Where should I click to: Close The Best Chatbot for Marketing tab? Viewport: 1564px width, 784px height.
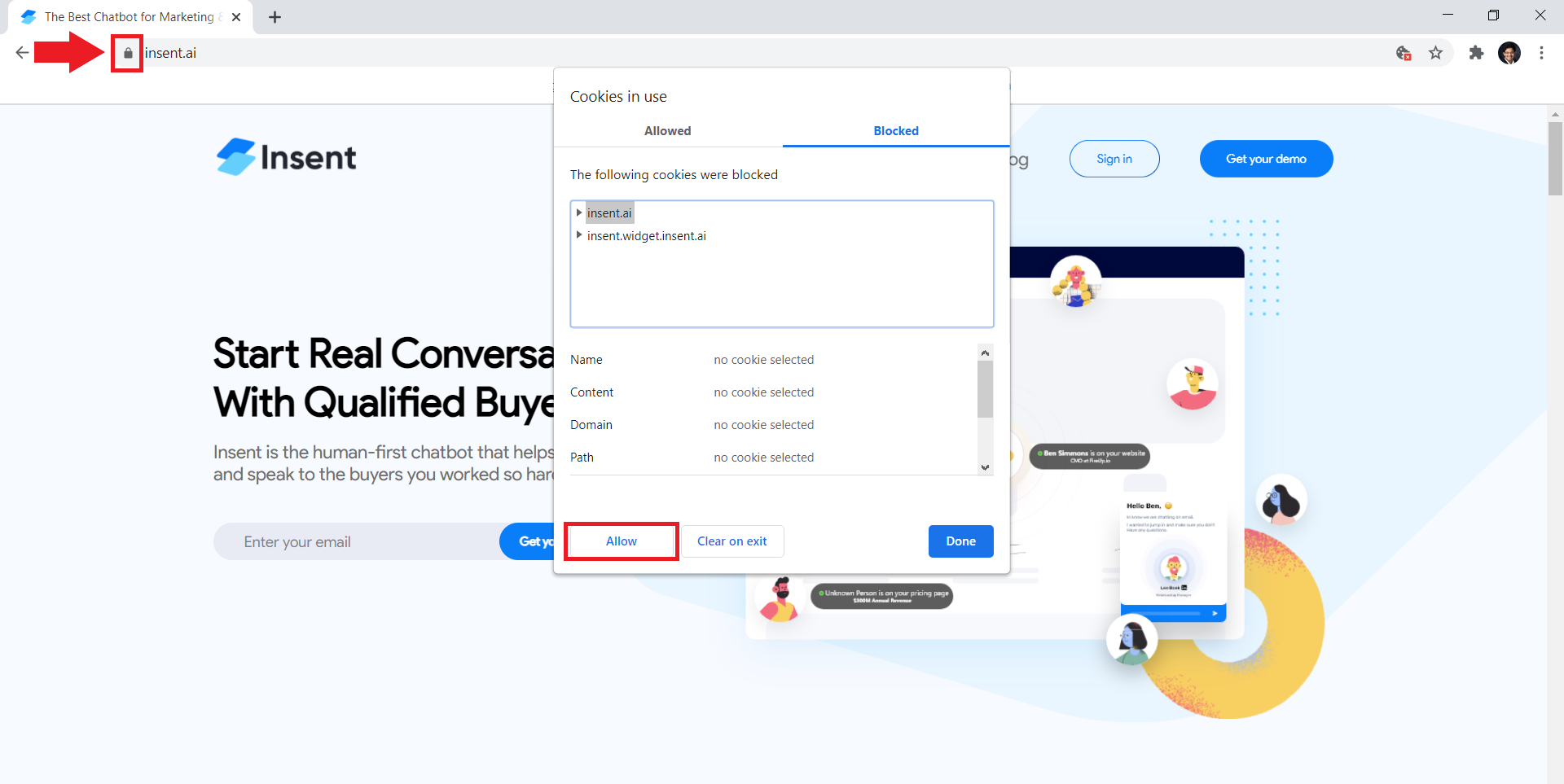tap(236, 17)
